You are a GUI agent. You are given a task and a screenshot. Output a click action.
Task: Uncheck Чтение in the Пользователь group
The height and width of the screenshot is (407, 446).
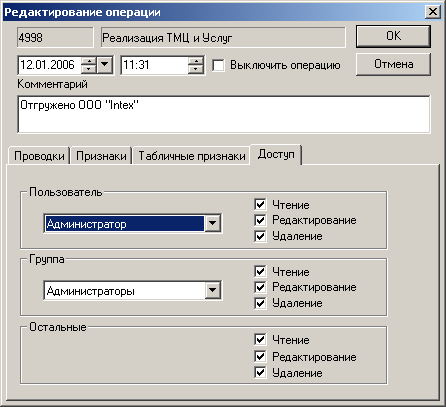pyautogui.click(x=260, y=204)
